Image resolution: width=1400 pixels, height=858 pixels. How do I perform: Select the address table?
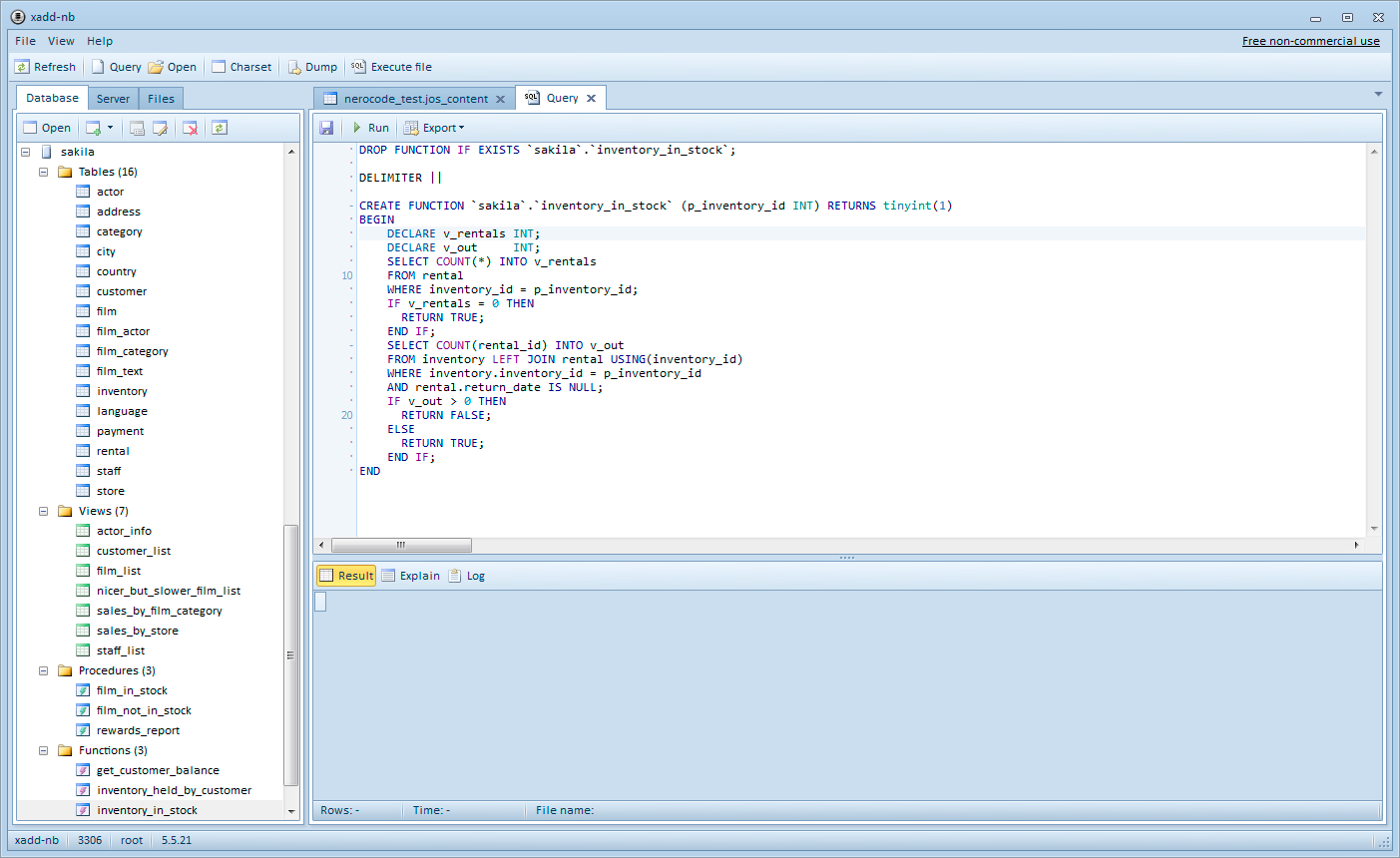click(118, 212)
